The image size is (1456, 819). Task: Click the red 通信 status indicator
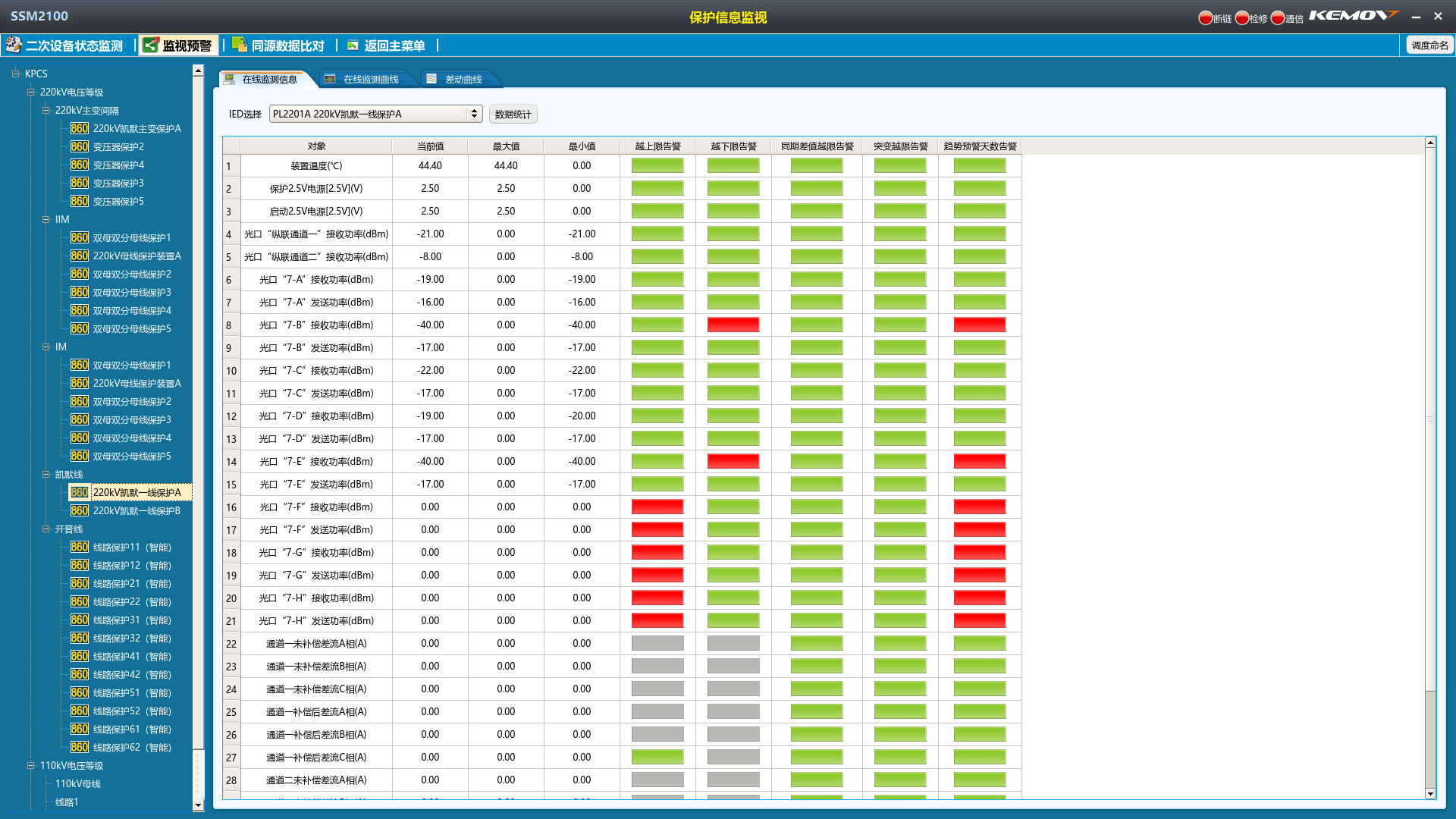pos(1278,18)
